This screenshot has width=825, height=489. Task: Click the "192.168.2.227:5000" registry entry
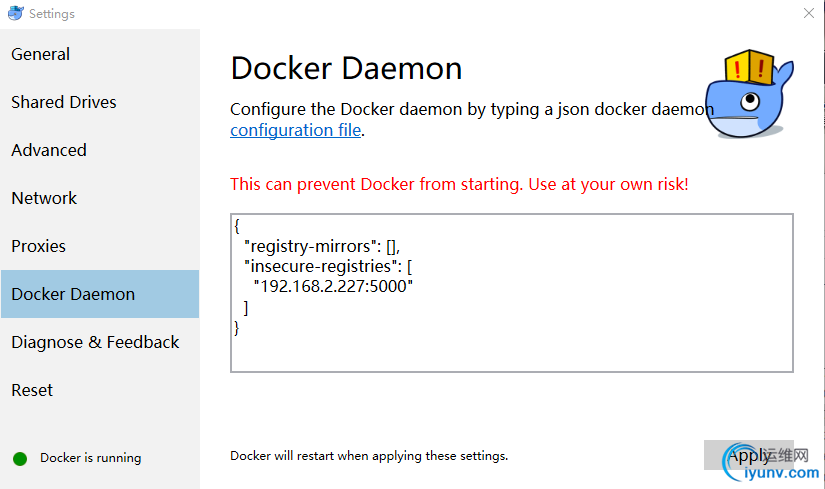click(333, 286)
